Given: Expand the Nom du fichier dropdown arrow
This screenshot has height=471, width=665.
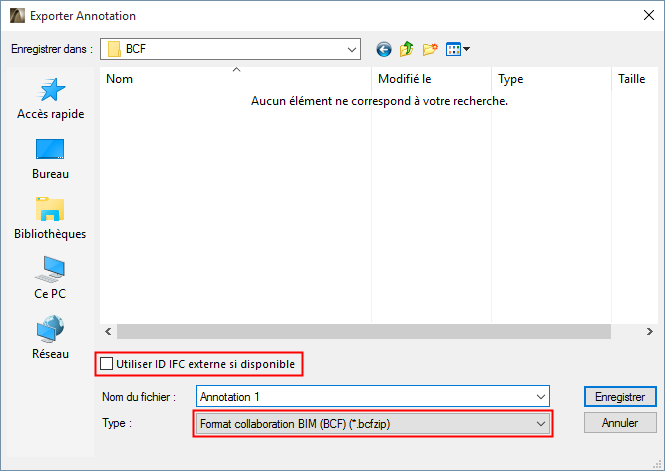Looking at the screenshot, I should click(541, 397).
